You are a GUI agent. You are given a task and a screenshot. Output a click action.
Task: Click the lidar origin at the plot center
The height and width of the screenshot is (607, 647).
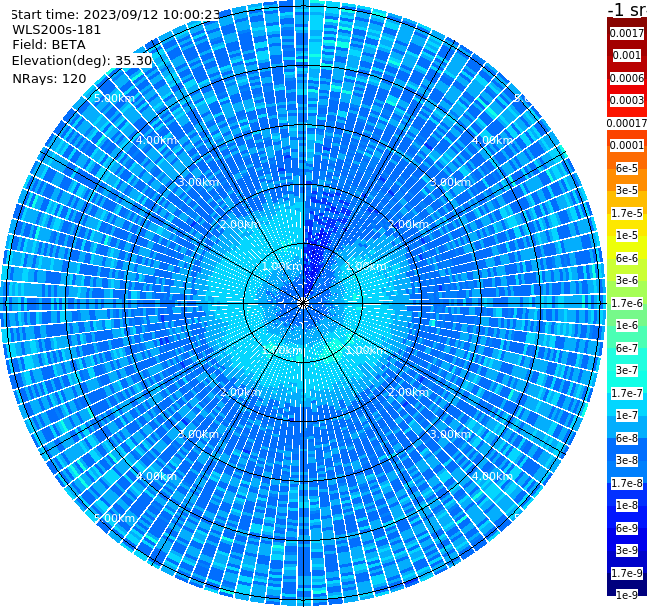303,303
